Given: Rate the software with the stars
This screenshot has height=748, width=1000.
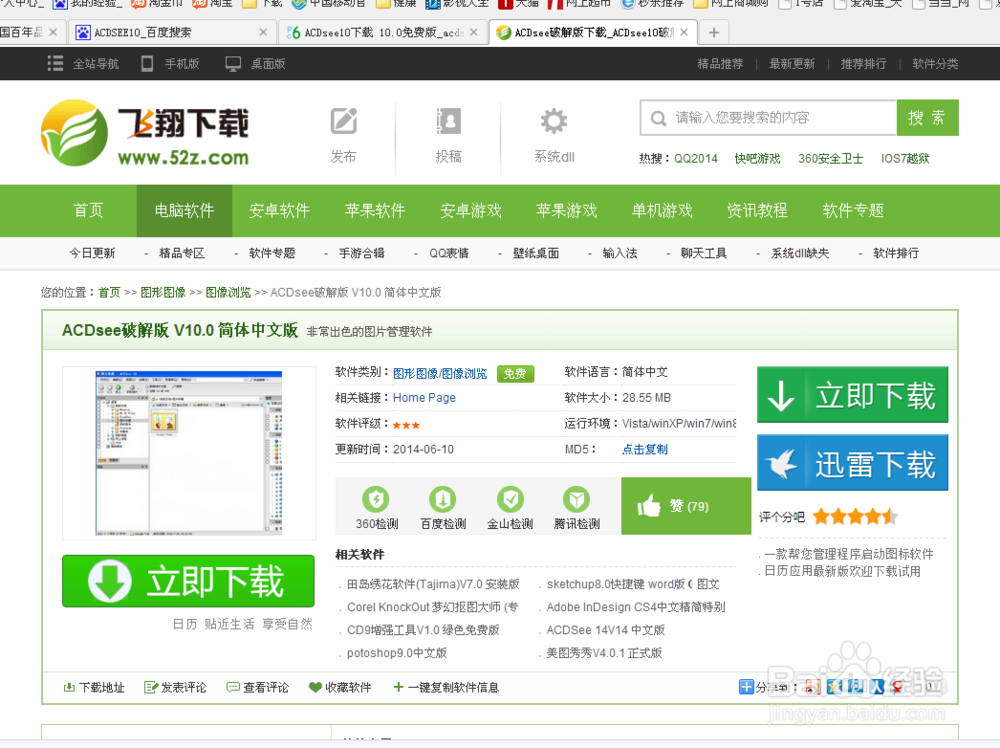Looking at the screenshot, I should coord(856,516).
